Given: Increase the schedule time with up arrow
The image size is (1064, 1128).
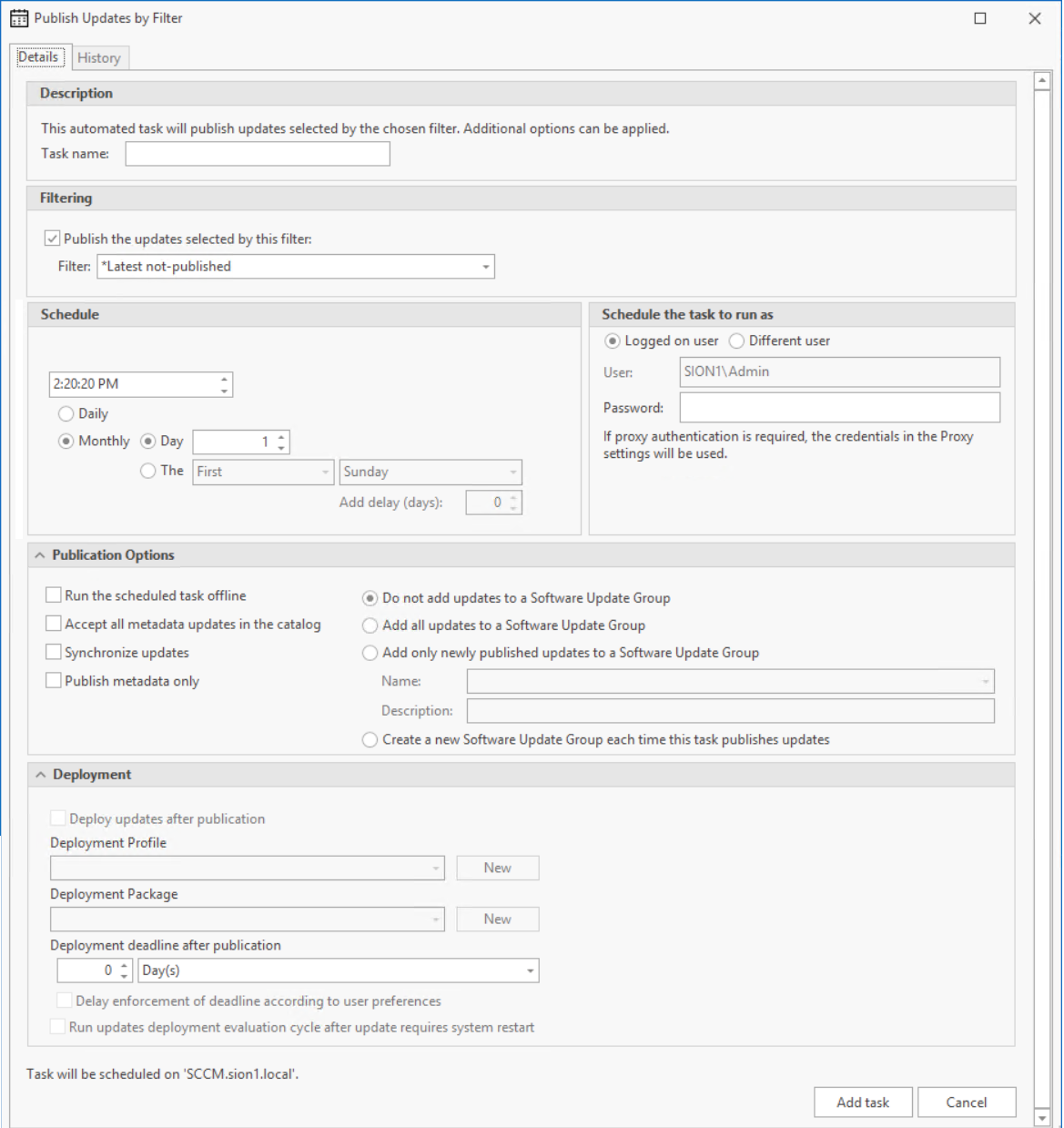Looking at the screenshot, I should coord(224,379).
